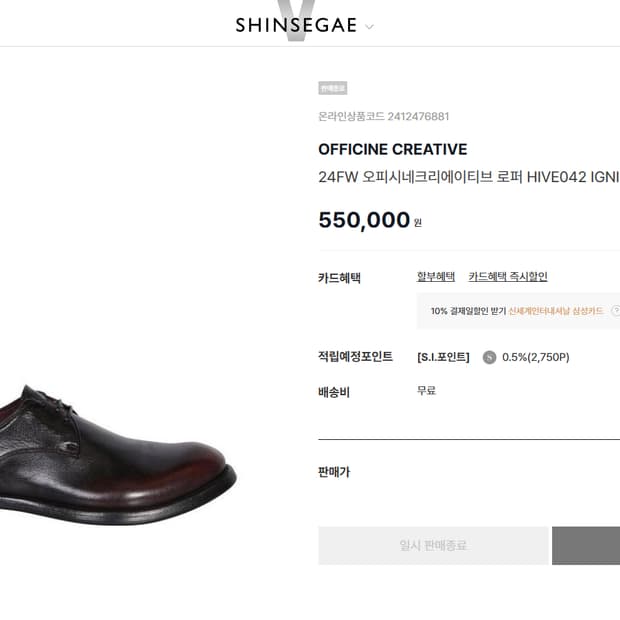The image size is (620, 620).
Task: Click the 10% 결제일할인 받기 banner
Action: click(468, 311)
